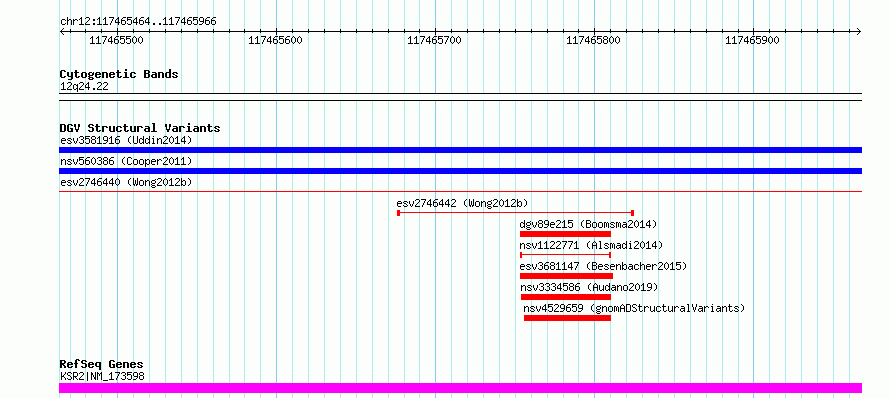Select the bracketed red span under esv2746442

click(x=515, y=213)
